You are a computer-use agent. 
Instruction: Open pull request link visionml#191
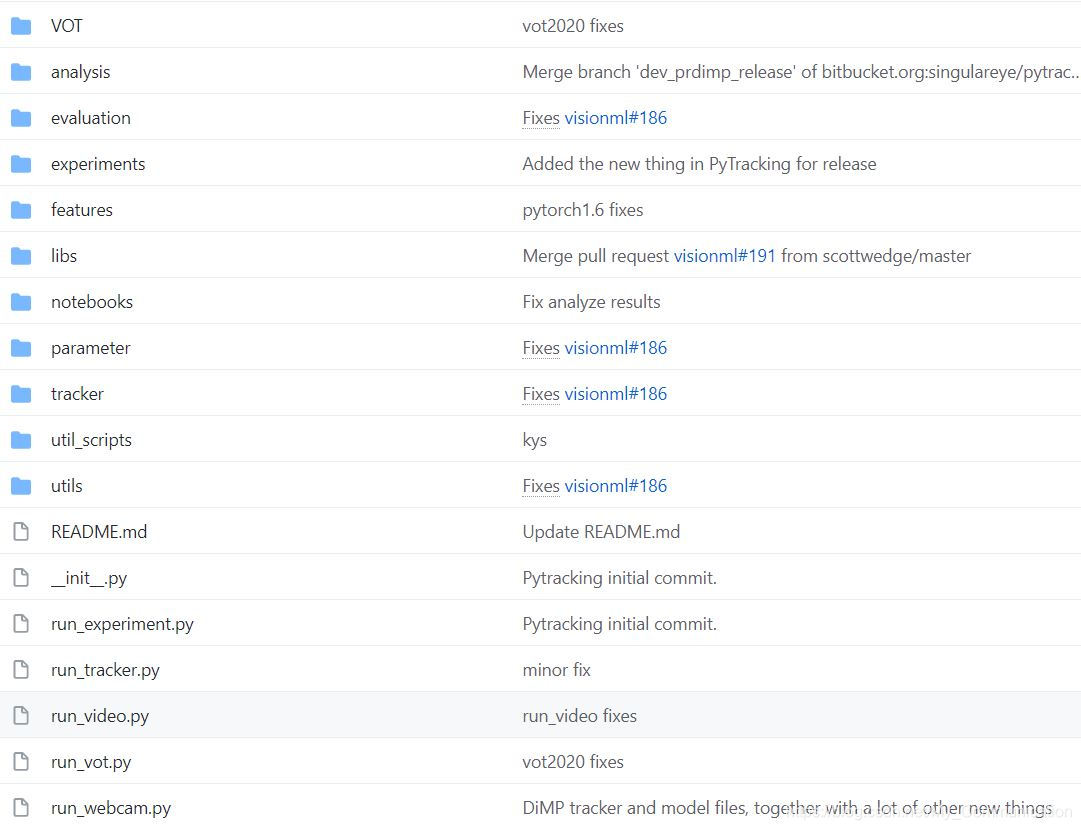coord(724,255)
